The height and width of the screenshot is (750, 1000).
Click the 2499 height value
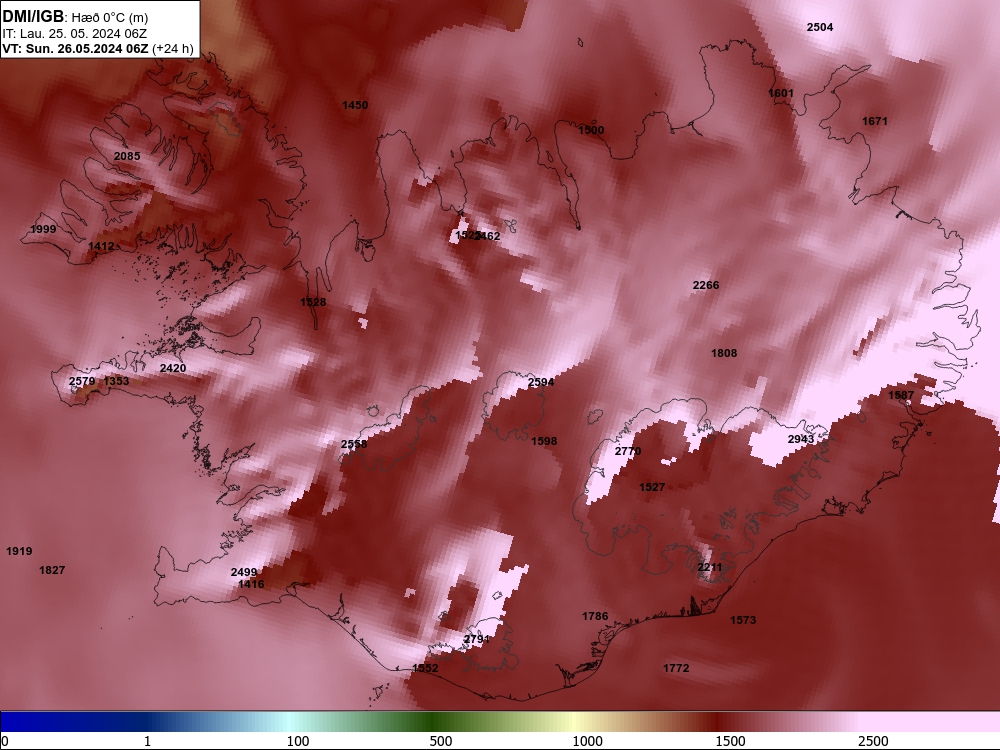point(244,573)
